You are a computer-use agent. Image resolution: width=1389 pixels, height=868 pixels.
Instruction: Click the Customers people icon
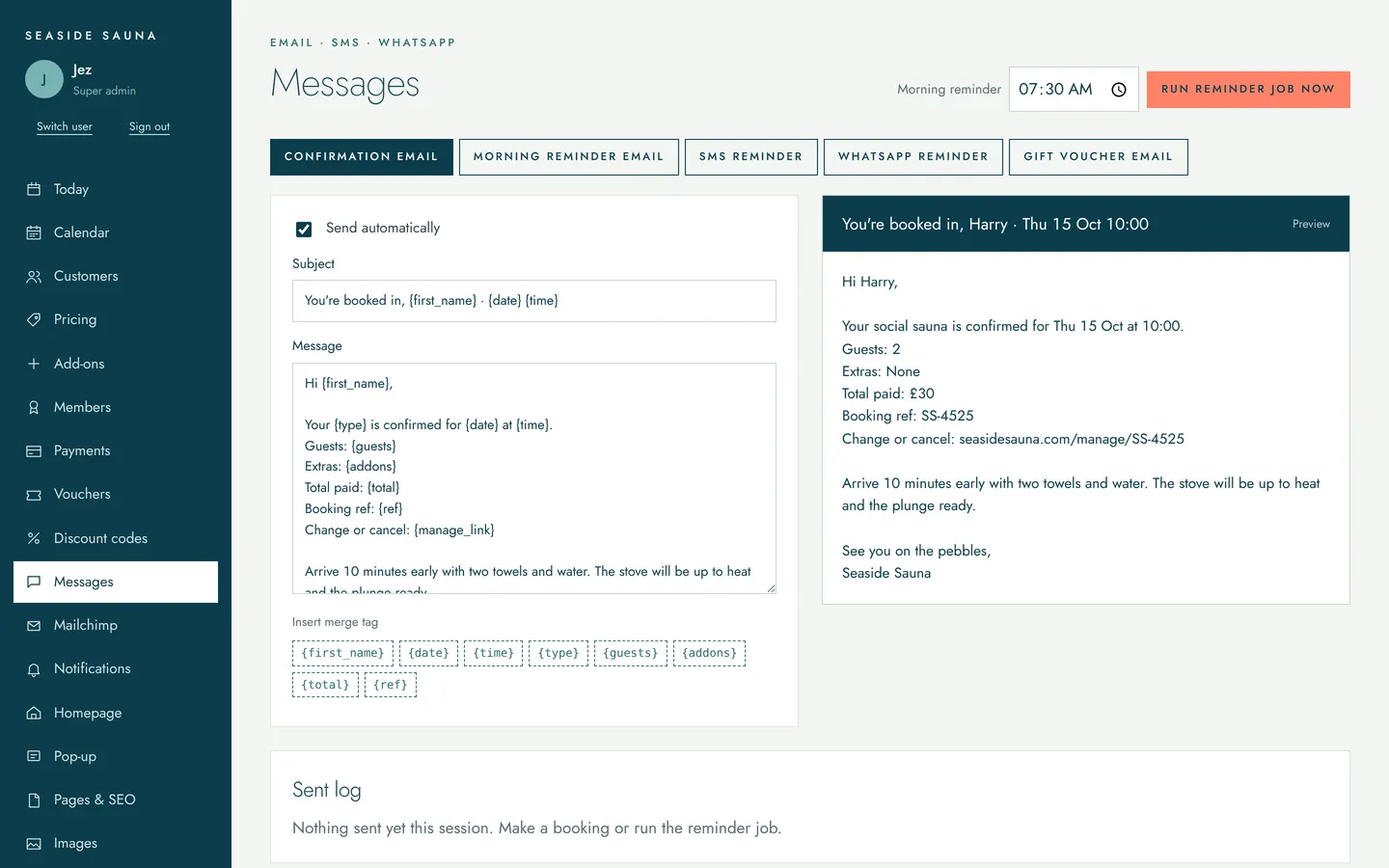[34, 276]
